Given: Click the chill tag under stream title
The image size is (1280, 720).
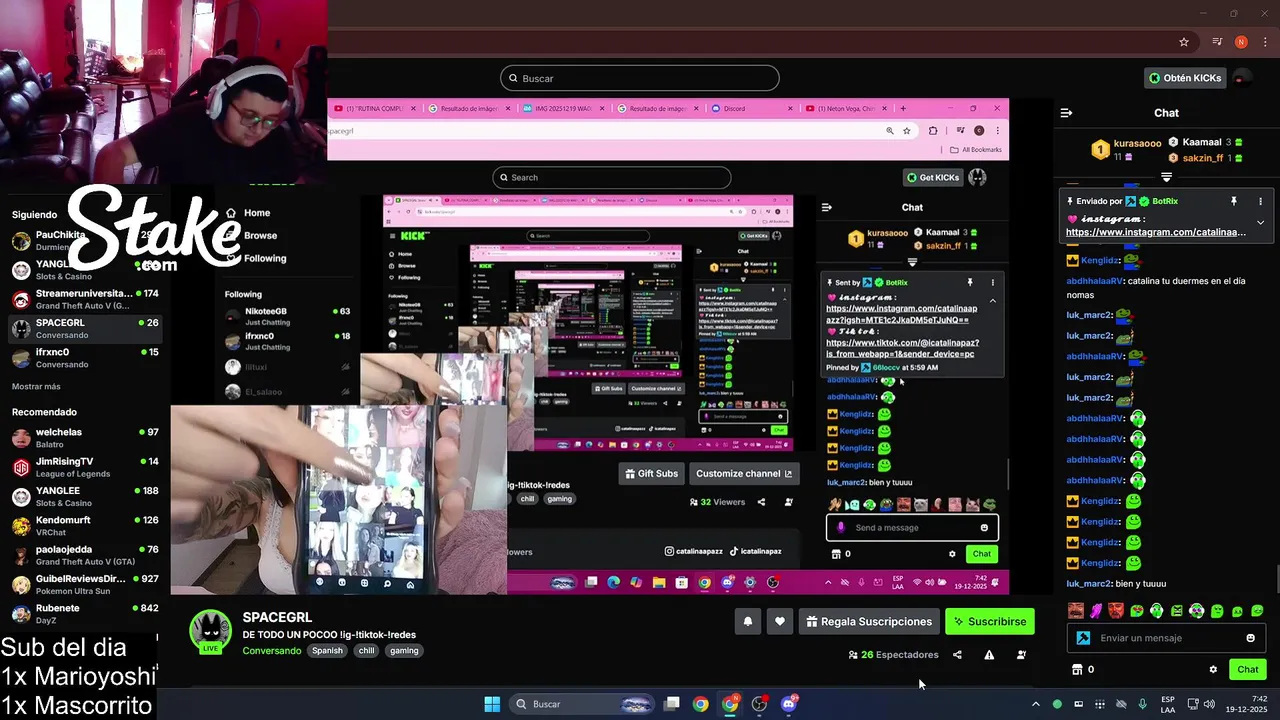Looking at the screenshot, I should point(366,650).
